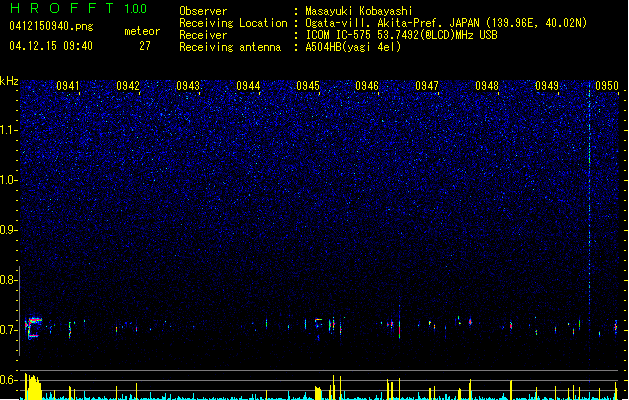Click the meteor count label
This screenshot has height=400, width=629.
click(x=142, y=31)
